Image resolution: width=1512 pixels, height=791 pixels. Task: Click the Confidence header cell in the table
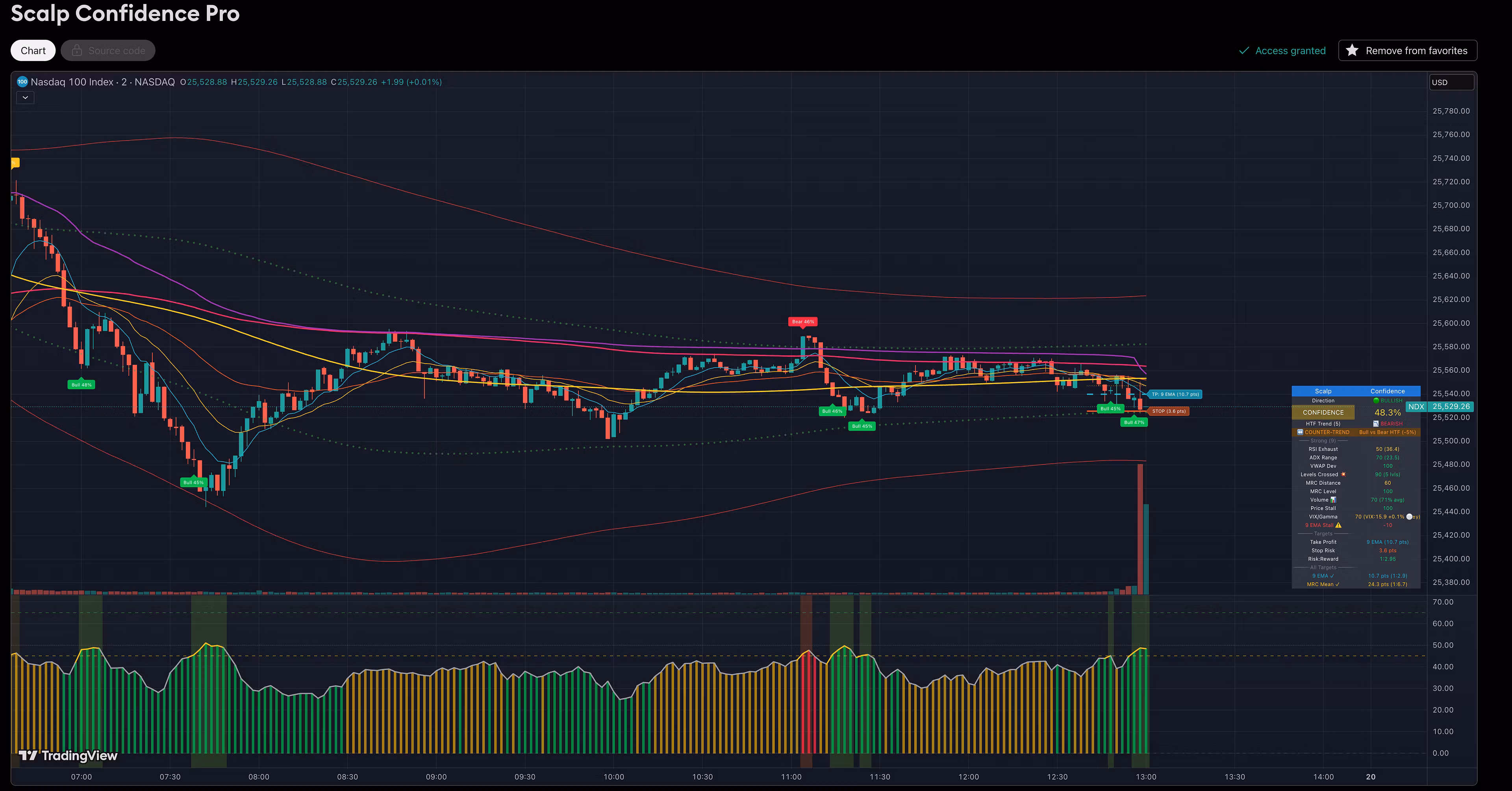point(1388,391)
